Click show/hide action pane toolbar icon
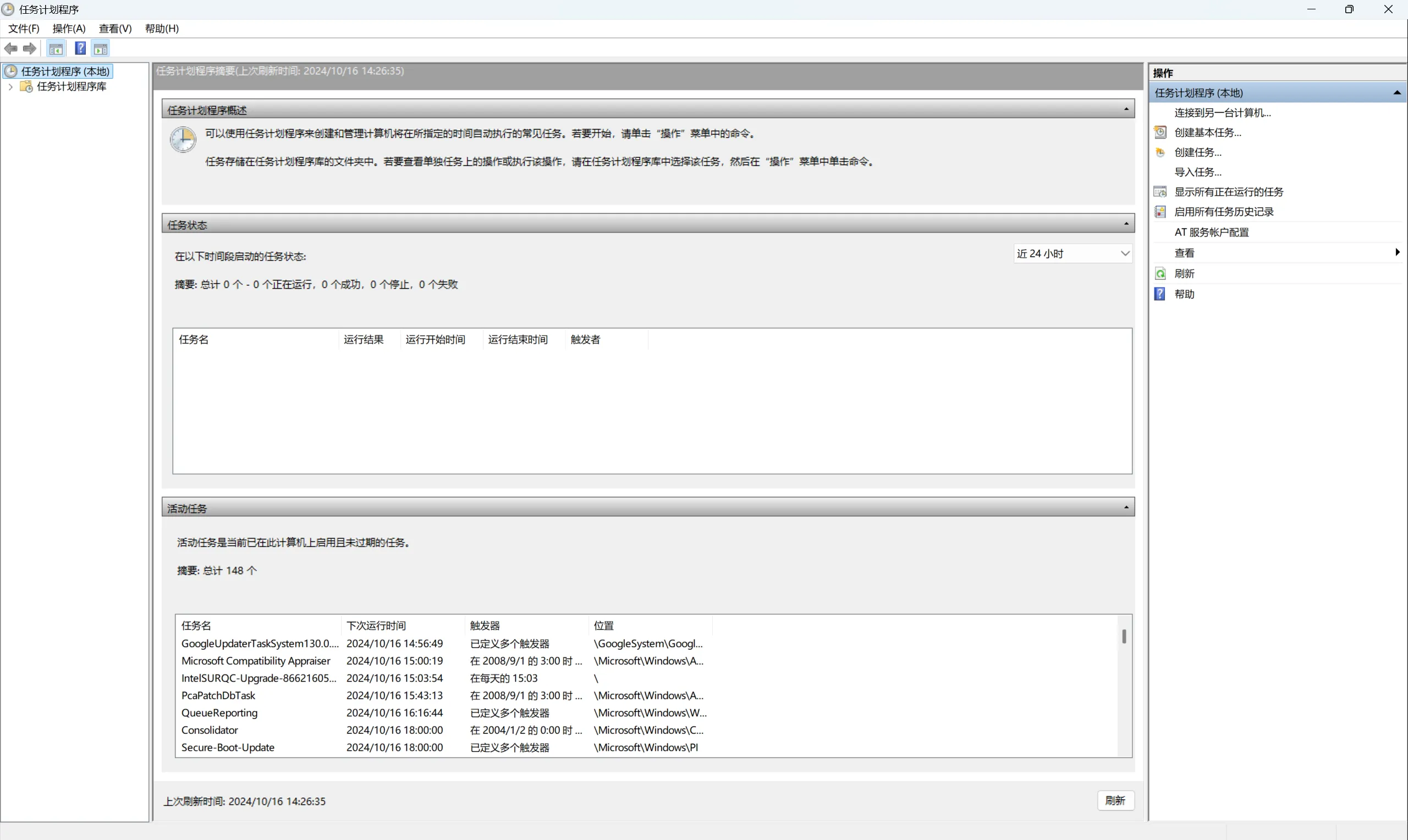Image resolution: width=1408 pixels, height=840 pixels. click(101, 49)
